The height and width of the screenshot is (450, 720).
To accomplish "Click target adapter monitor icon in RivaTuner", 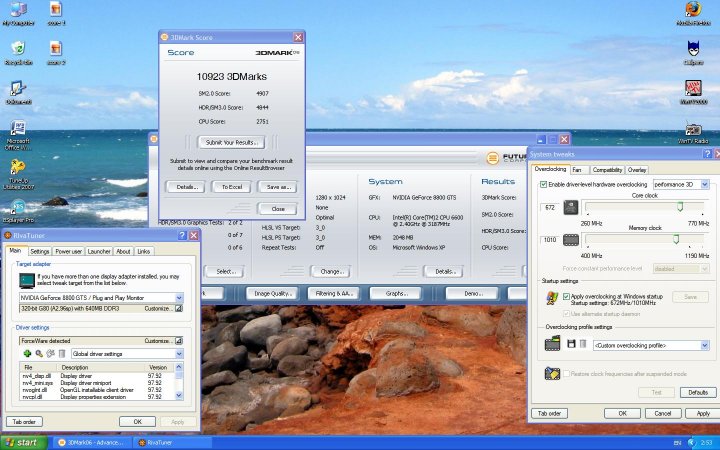I will click(x=27, y=280).
